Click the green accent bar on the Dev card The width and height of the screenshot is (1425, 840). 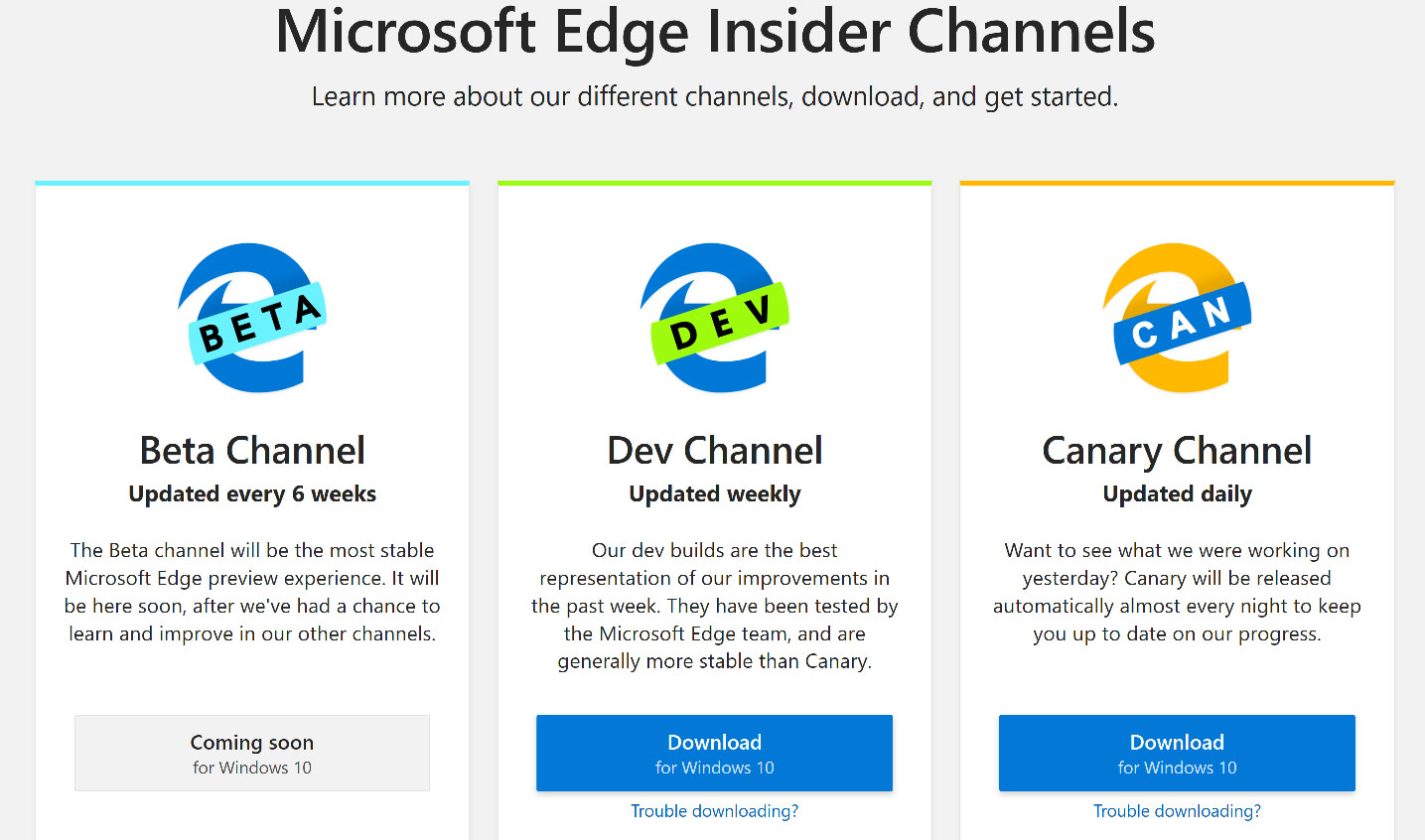click(714, 182)
